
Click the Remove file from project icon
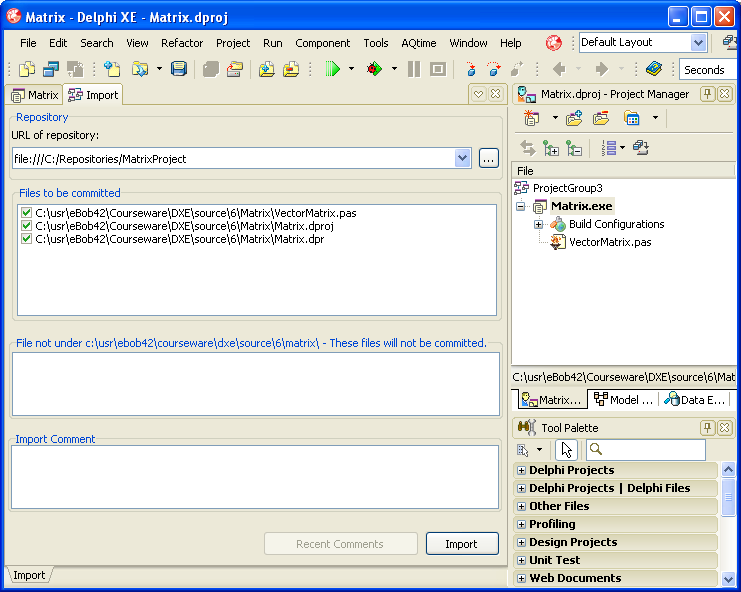[x=291, y=69]
